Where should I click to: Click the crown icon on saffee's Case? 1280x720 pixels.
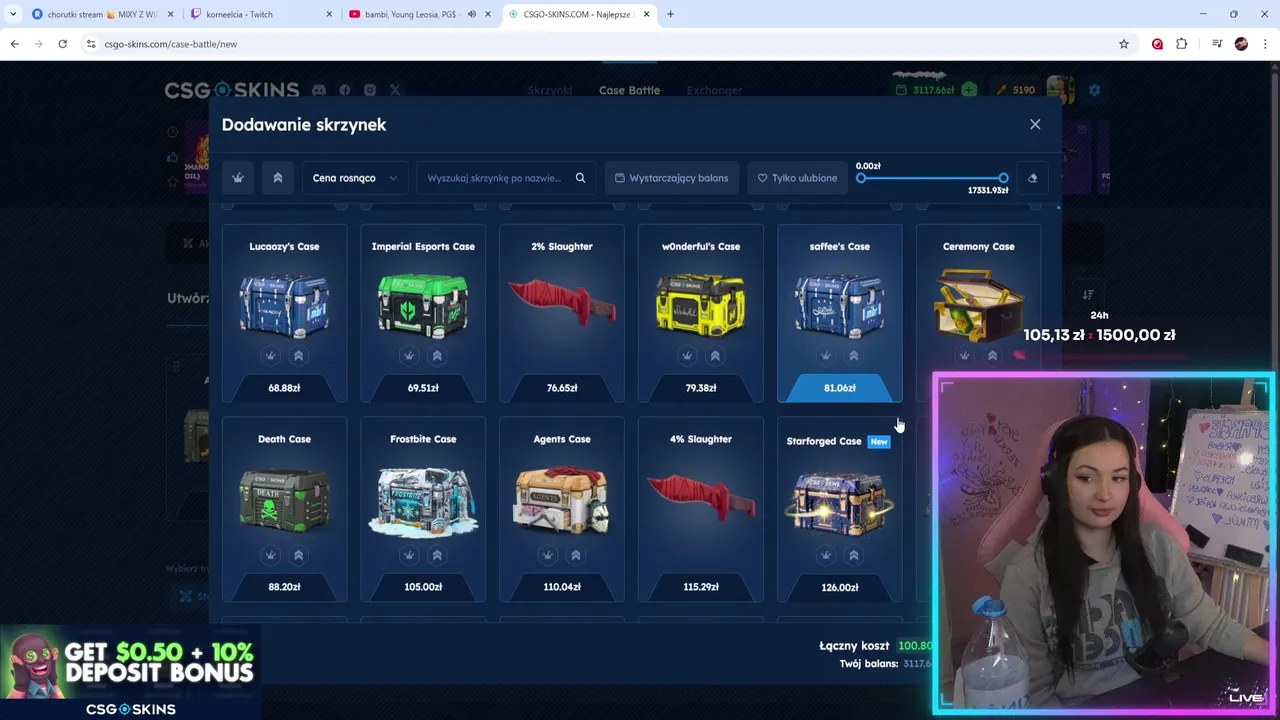click(x=826, y=356)
